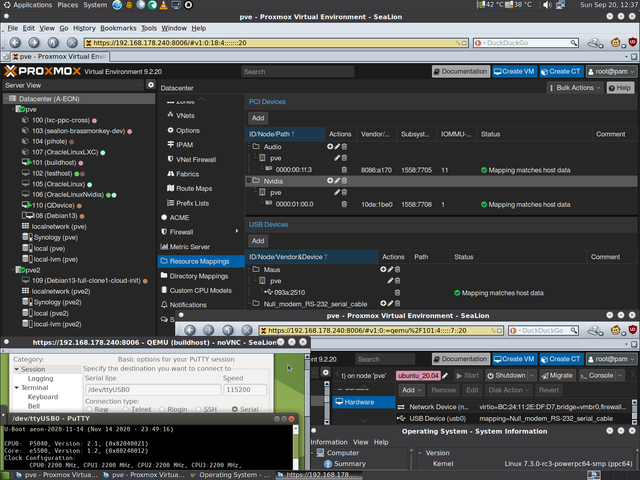The width and height of the screenshot is (640, 480).
Task: Click the search magnifier in the DuckDuckGo box
Action: [573, 43]
